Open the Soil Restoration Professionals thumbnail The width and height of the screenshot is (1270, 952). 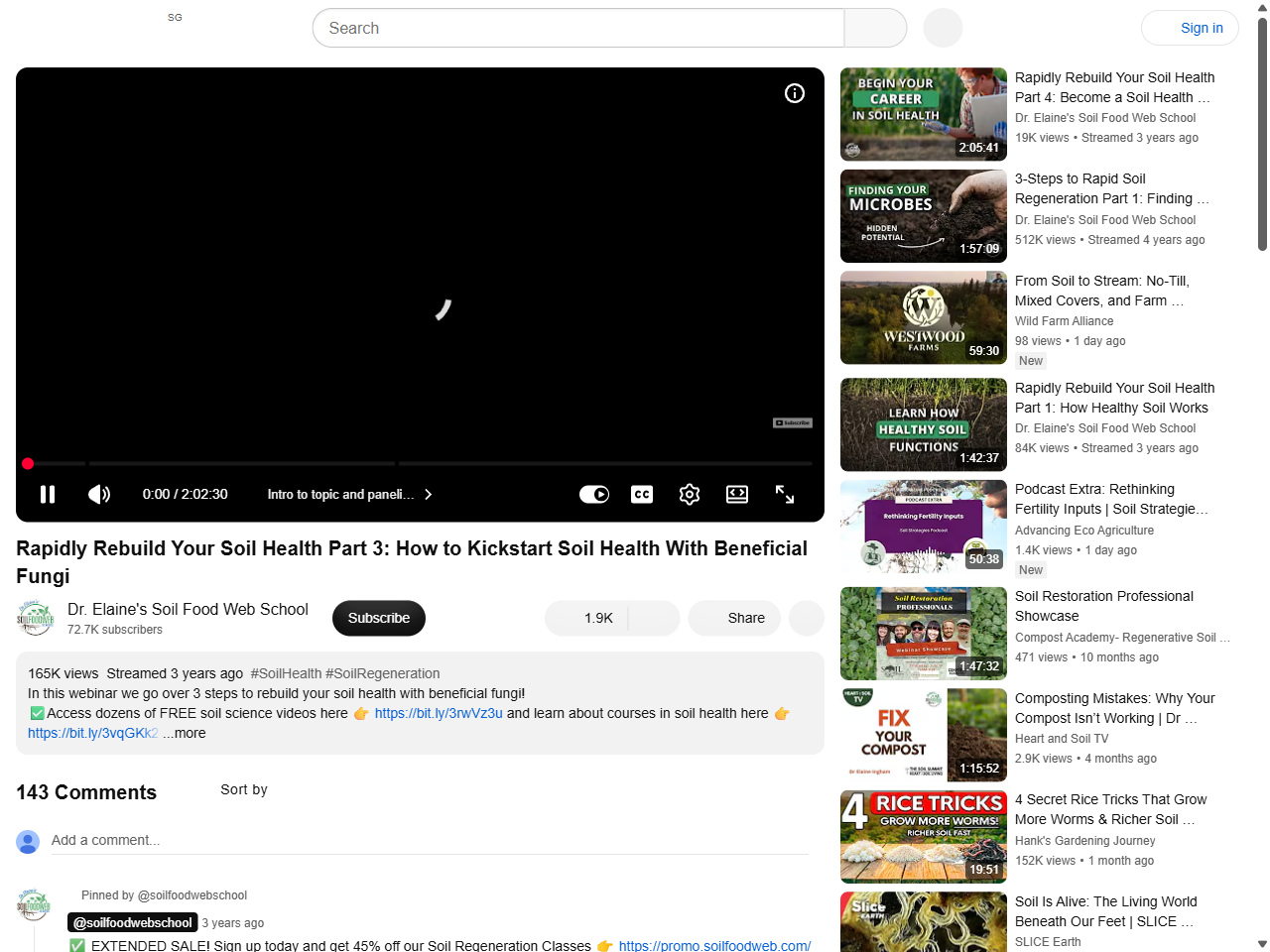[924, 634]
